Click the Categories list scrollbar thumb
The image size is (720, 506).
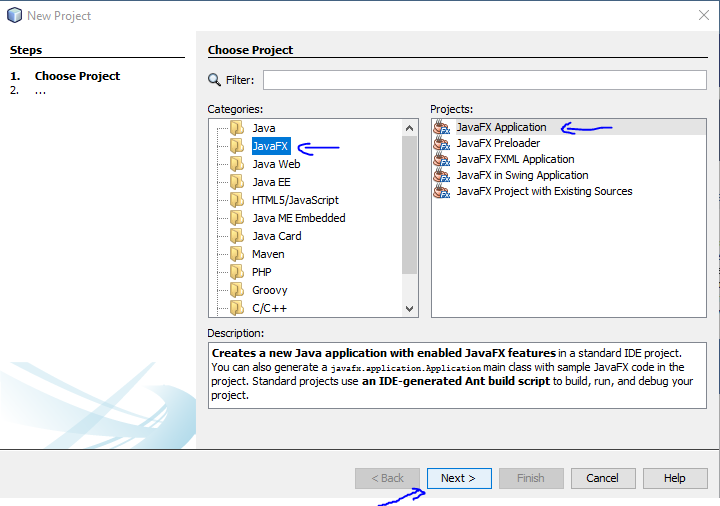410,205
